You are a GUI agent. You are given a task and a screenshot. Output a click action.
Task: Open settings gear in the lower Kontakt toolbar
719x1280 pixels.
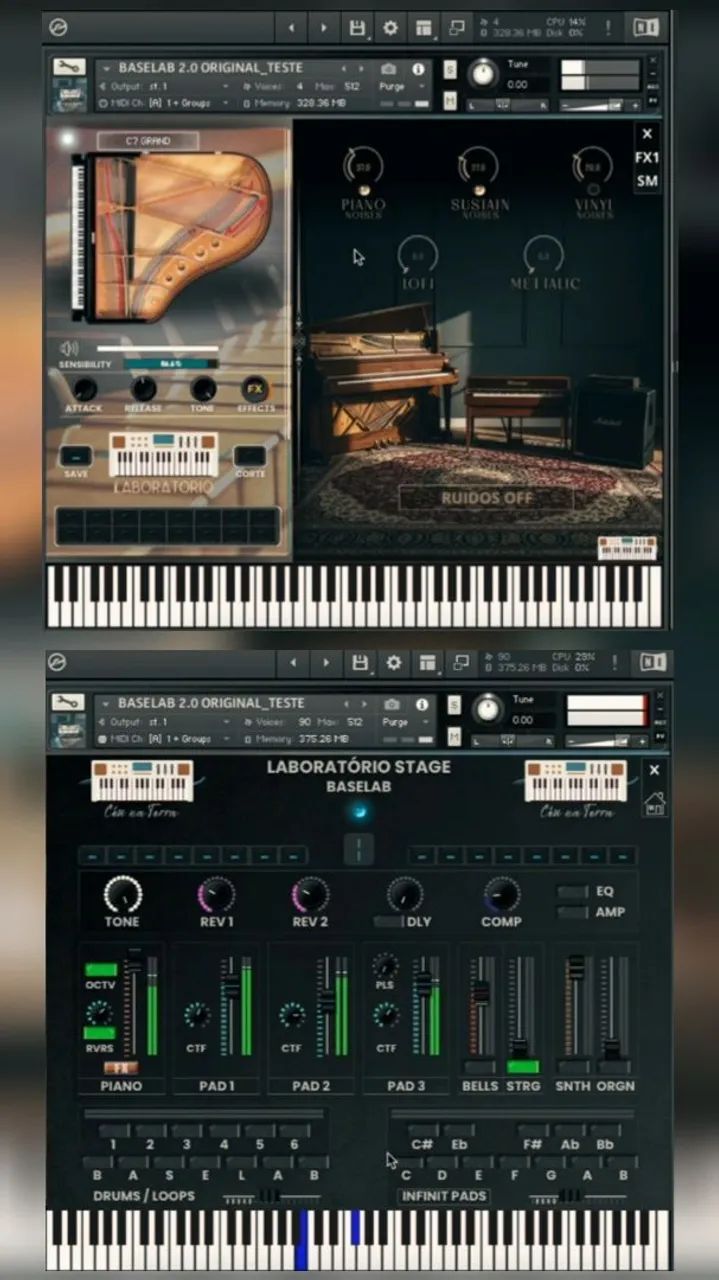point(393,663)
